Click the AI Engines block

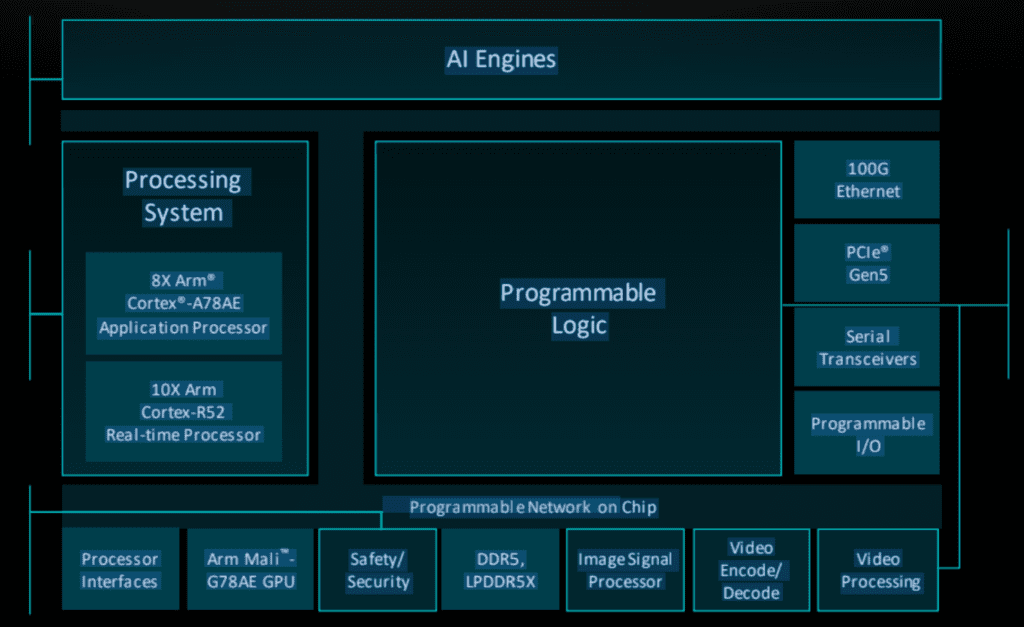coord(501,60)
